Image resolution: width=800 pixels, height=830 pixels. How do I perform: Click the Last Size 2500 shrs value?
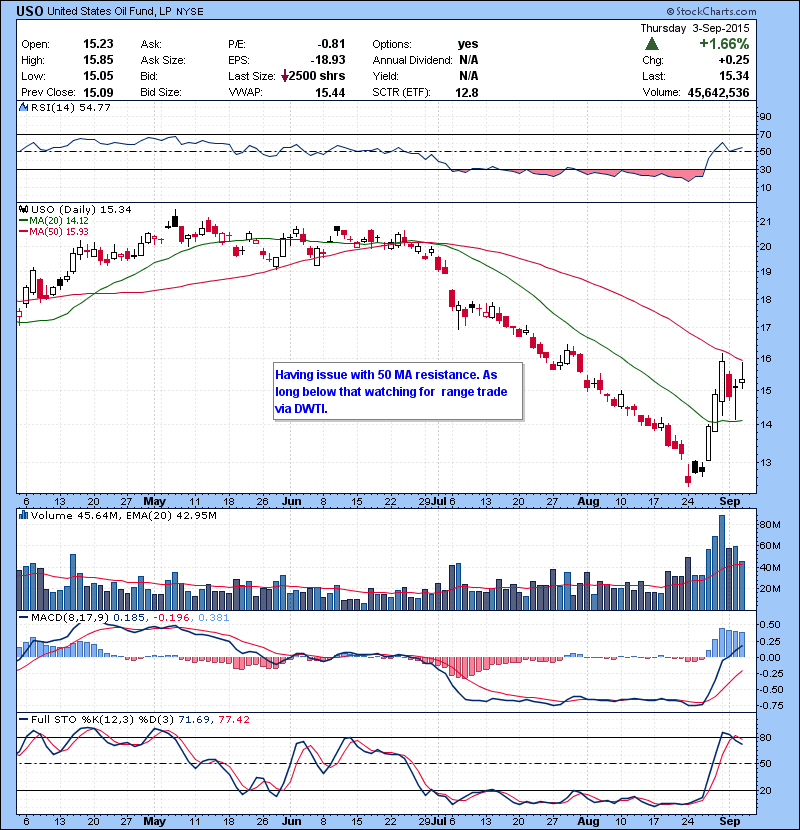[x=317, y=76]
